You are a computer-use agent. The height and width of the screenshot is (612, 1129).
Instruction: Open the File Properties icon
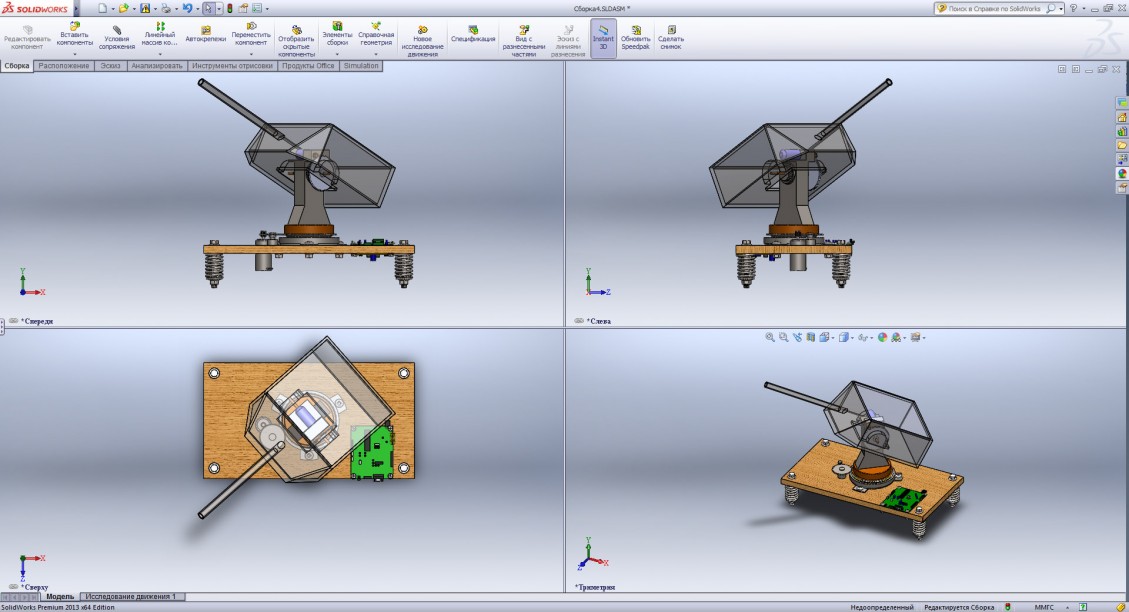point(243,9)
